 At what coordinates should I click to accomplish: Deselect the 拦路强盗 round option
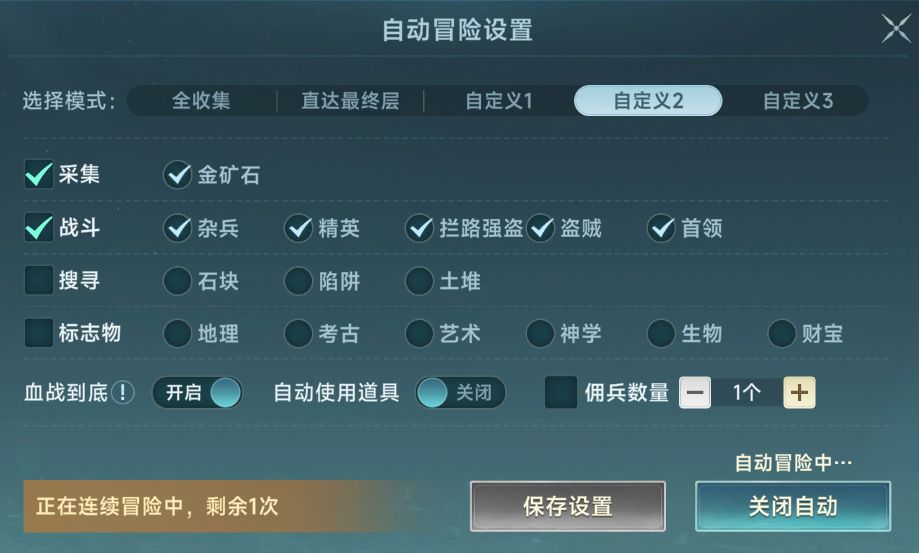419,229
